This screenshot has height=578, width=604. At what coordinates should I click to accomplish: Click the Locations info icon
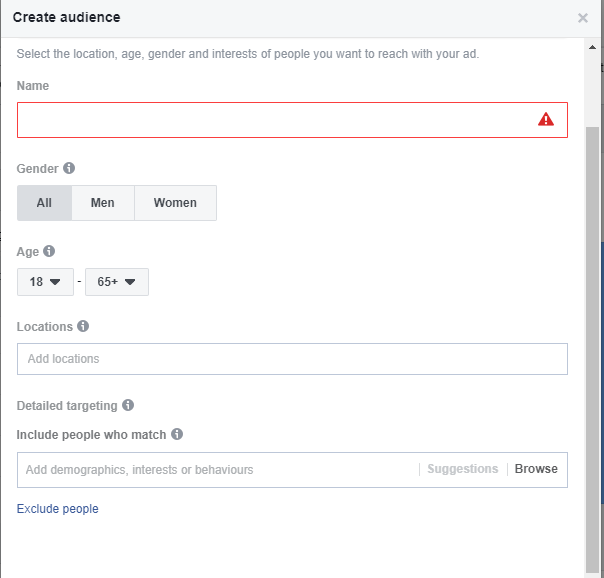[x=83, y=326]
